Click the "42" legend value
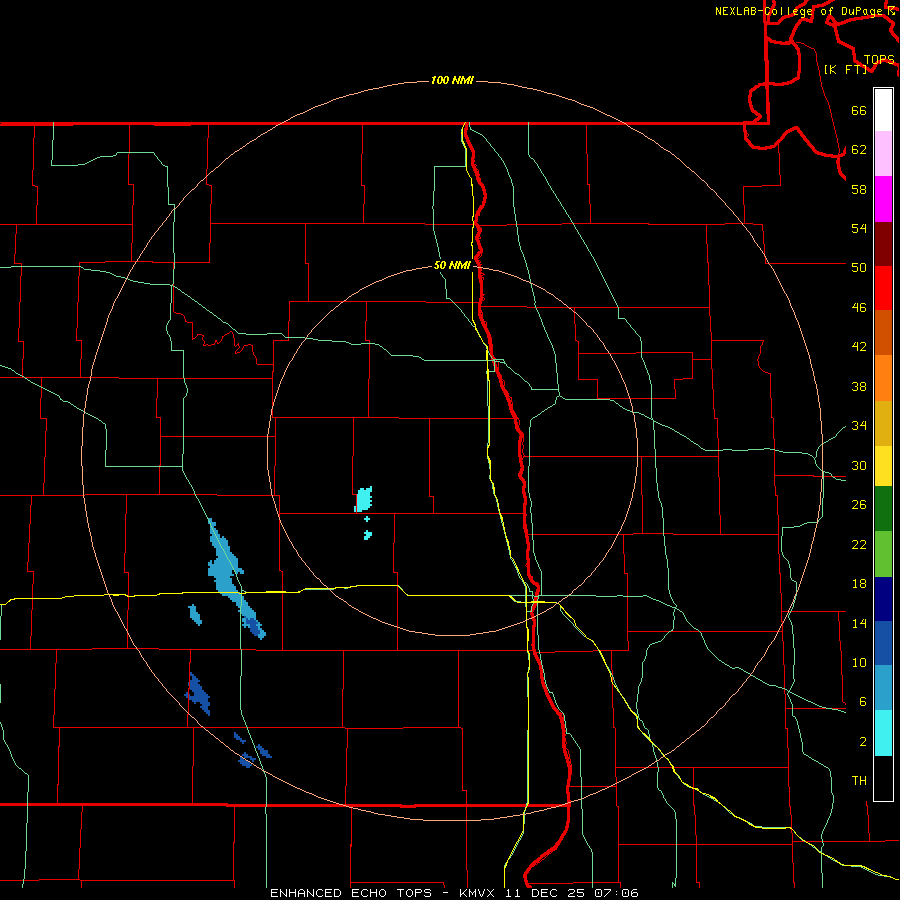900x900 pixels. [x=859, y=347]
